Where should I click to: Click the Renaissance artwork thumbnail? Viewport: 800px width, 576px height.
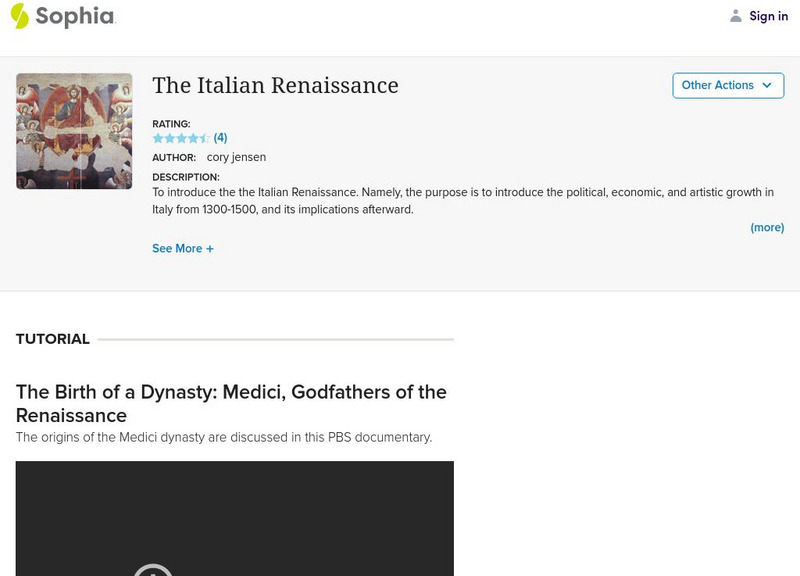pyautogui.click(x=75, y=130)
